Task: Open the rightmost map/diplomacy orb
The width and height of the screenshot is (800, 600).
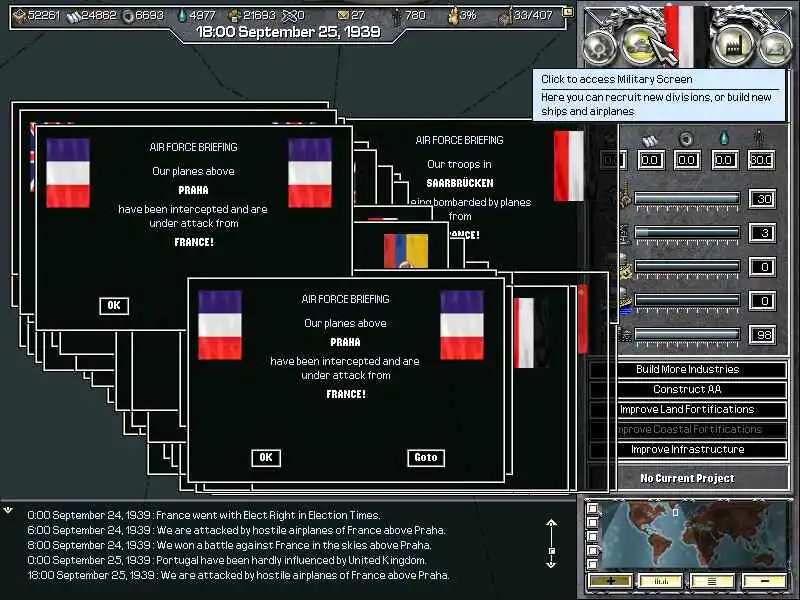Action: (774, 47)
